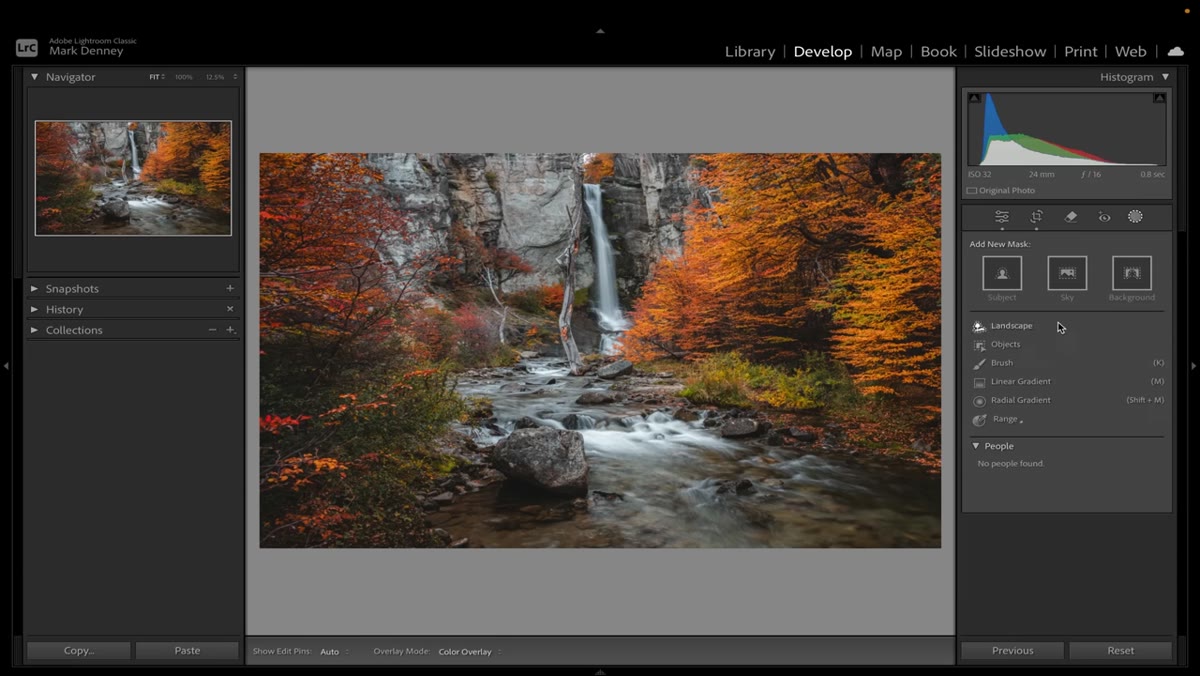Collapse the Navigator panel
This screenshot has height=676, width=1200.
pos(34,77)
